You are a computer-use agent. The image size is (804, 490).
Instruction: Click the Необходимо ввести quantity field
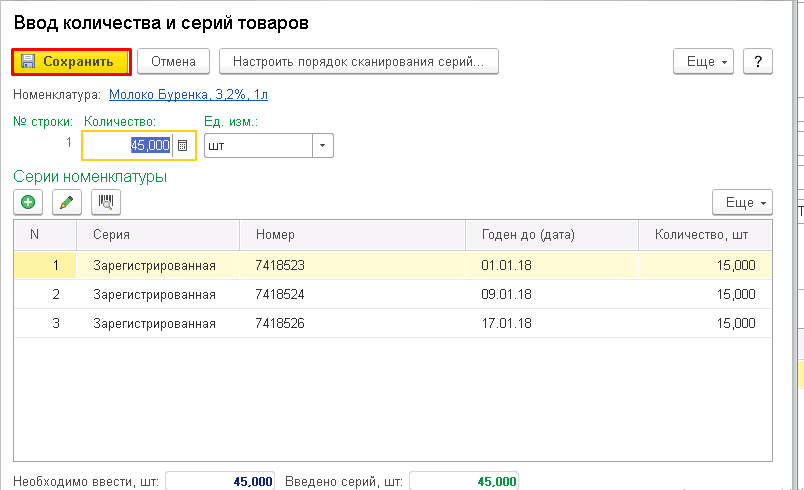(x=220, y=481)
